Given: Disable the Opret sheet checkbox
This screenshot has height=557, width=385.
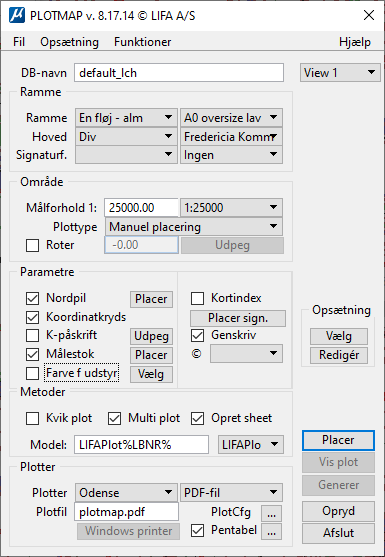Looking at the screenshot, I should point(197,418).
